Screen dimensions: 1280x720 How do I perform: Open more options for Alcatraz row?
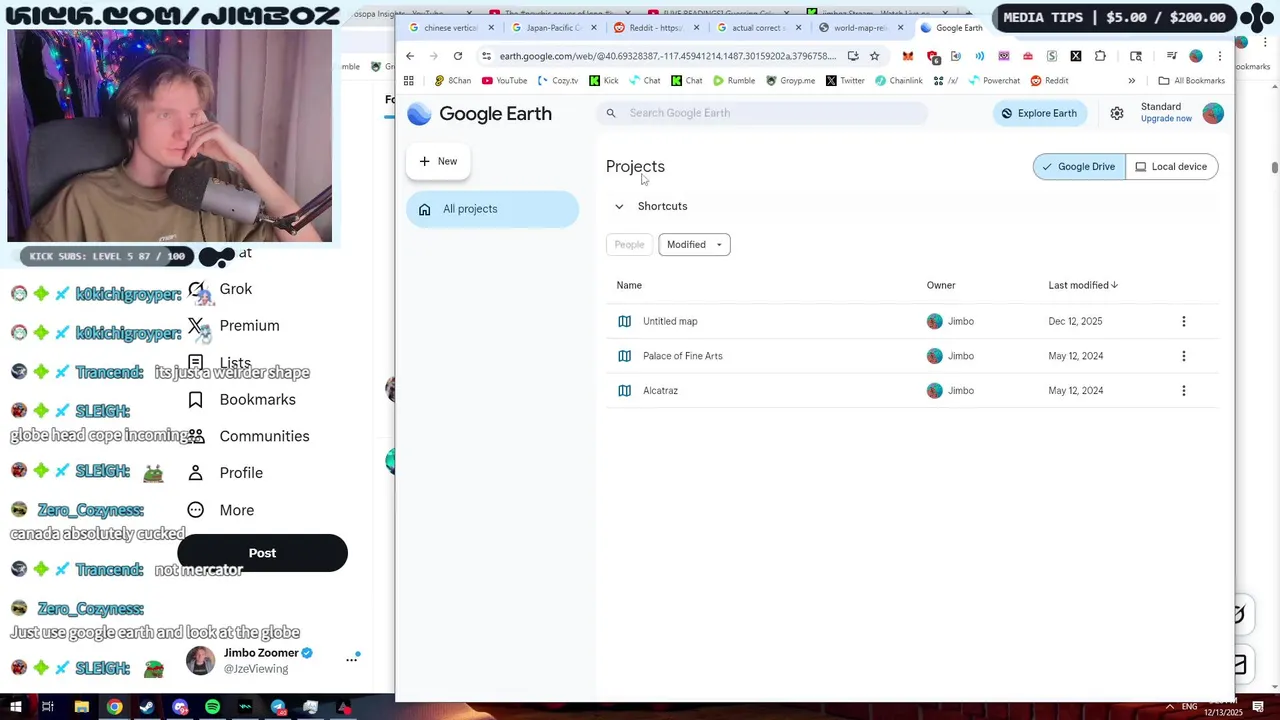pos(1184,391)
